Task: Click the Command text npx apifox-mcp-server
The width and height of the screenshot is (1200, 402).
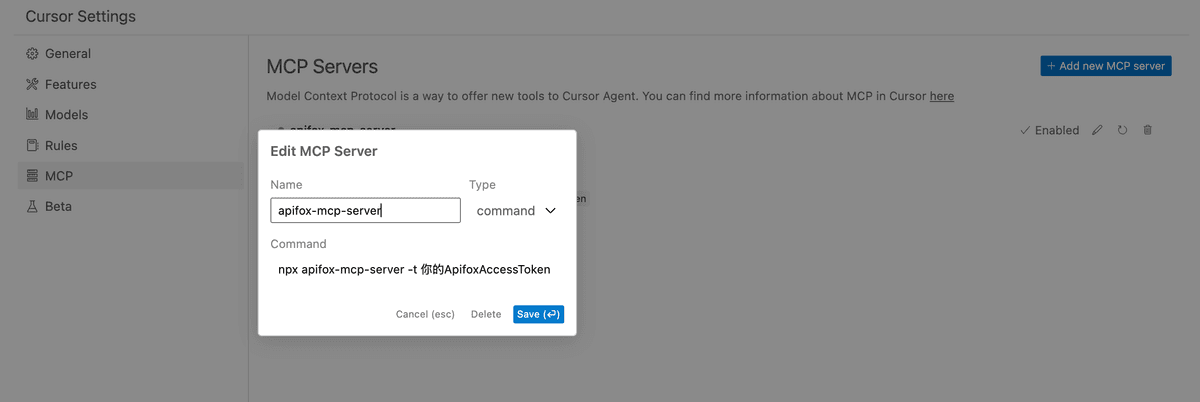Action: point(414,269)
